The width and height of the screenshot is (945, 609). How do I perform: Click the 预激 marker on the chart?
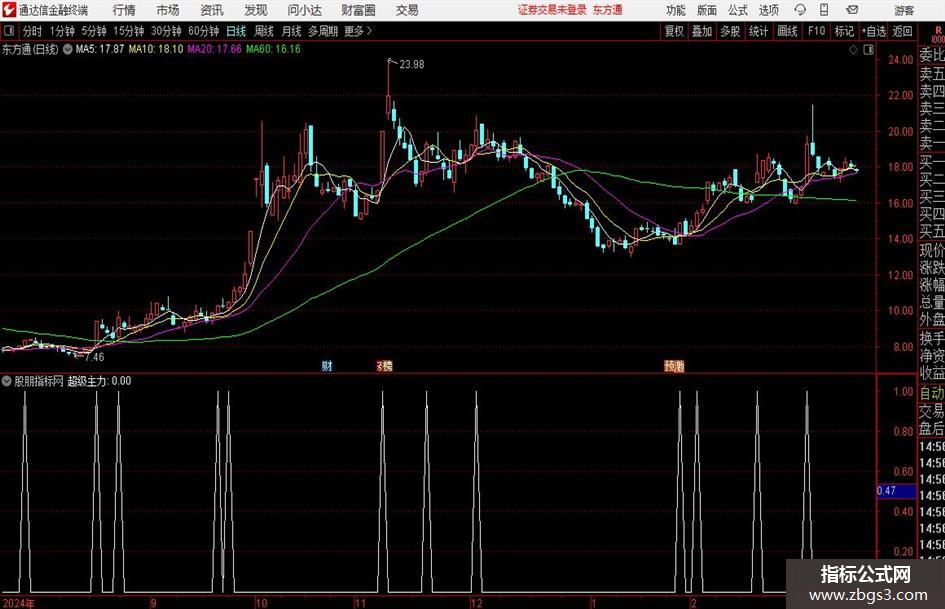coord(674,365)
